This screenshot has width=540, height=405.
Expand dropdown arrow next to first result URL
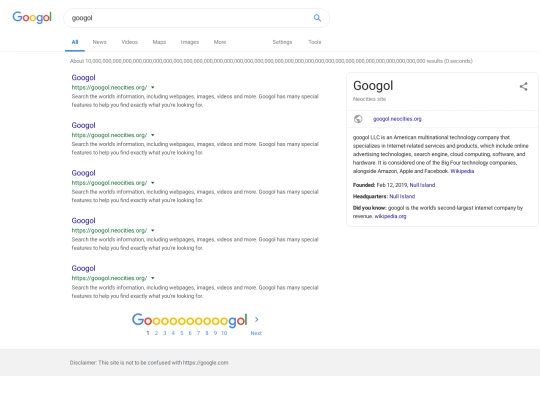tap(153, 87)
